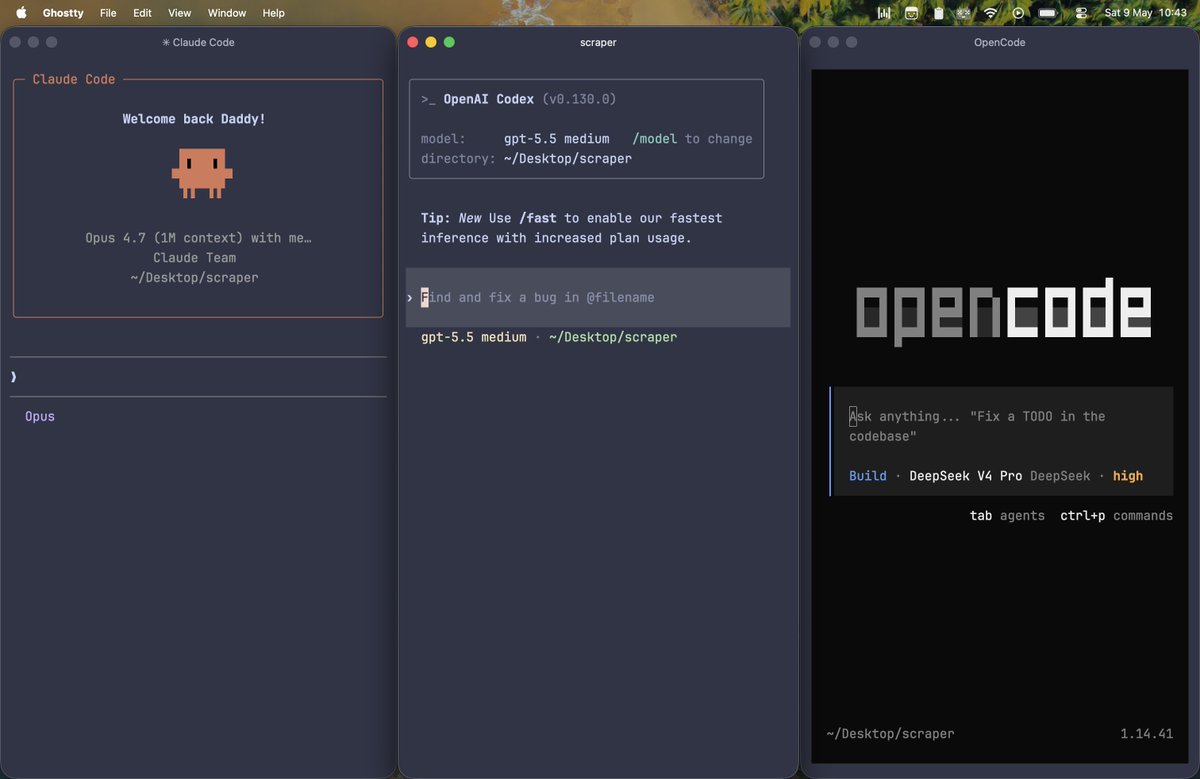1200x779 pixels.
Task: Open Control Center toggles icon
Action: tap(1081, 13)
